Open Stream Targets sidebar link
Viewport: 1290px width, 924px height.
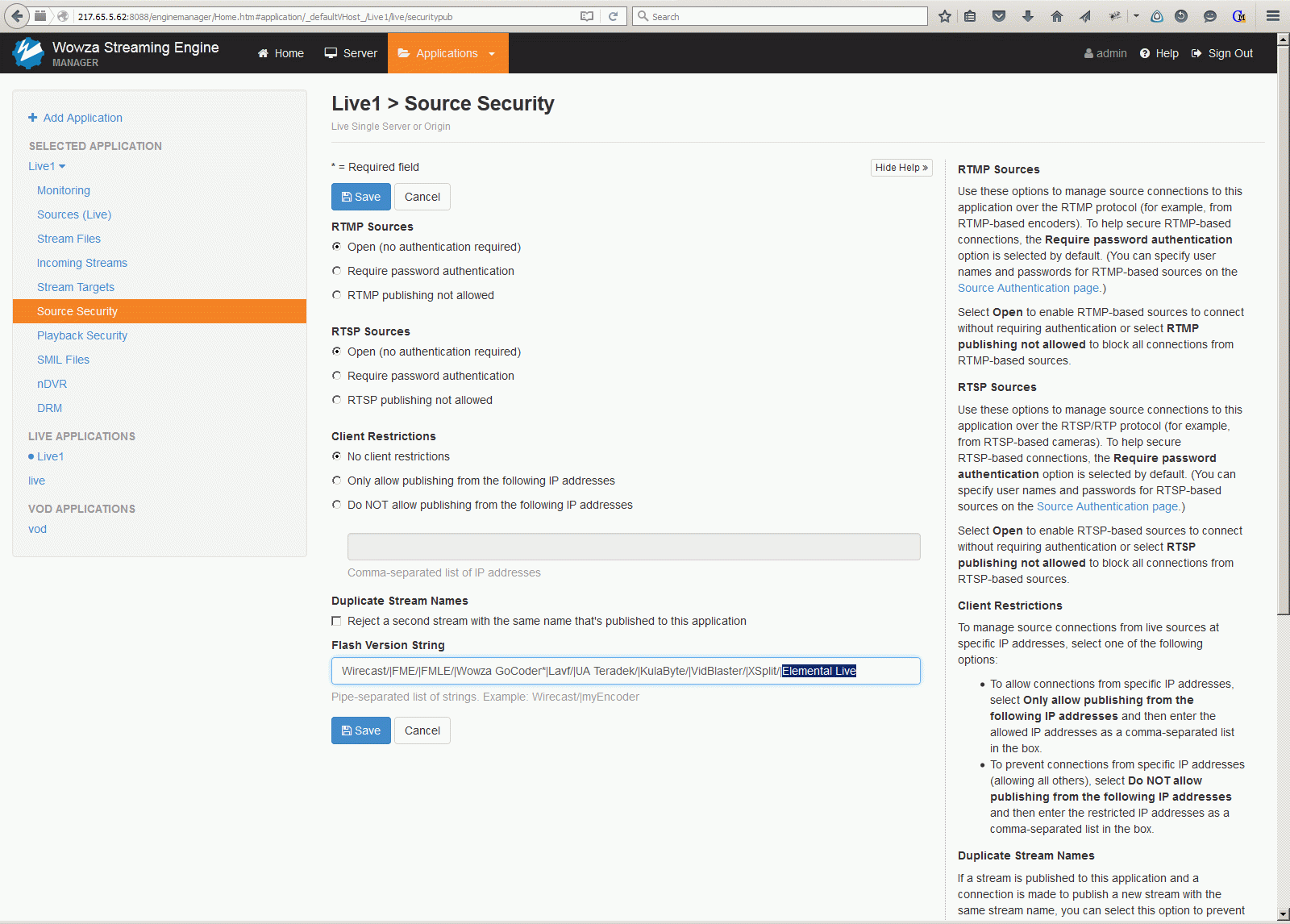click(x=76, y=287)
